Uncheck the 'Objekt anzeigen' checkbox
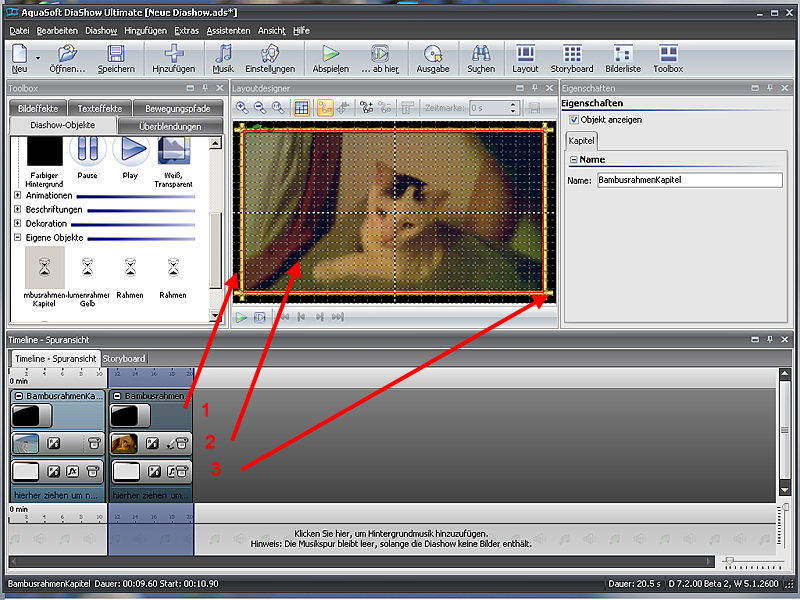 [x=572, y=120]
